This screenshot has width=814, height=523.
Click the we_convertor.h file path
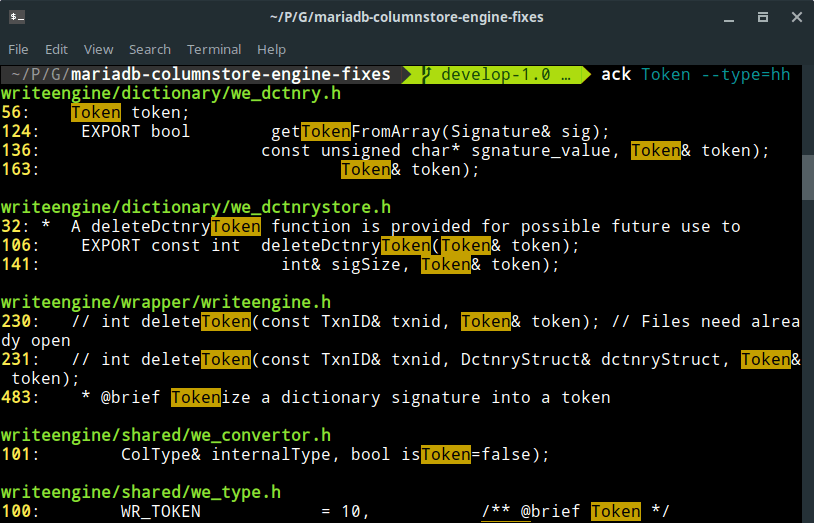tap(165, 435)
